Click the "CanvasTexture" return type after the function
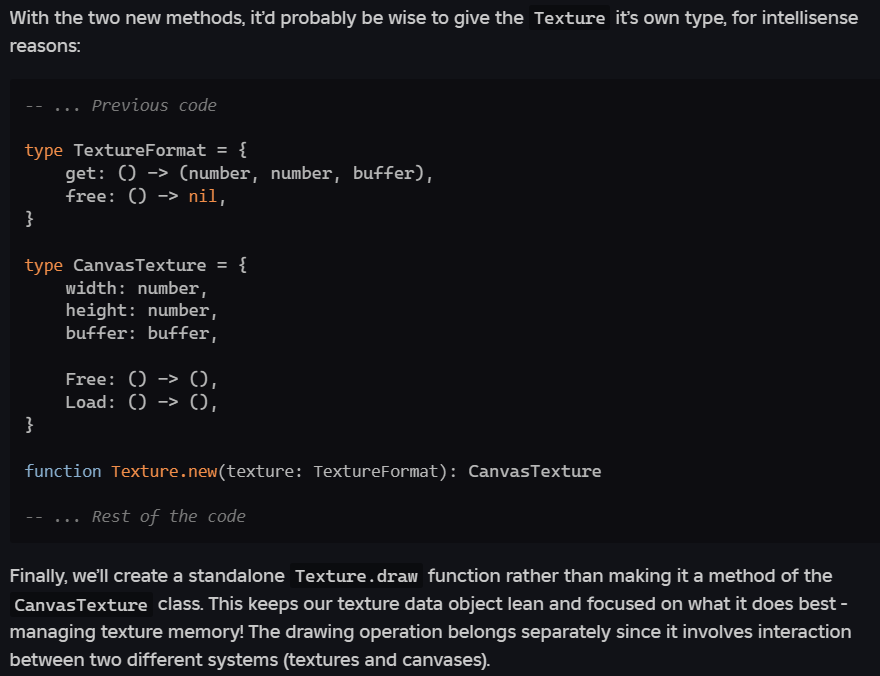The height and width of the screenshot is (676, 880). (x=534, y=471)
